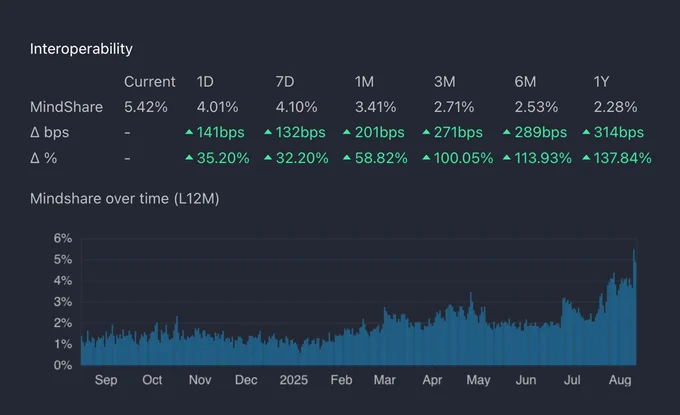Click the 113.93% change value

(543, 158)
